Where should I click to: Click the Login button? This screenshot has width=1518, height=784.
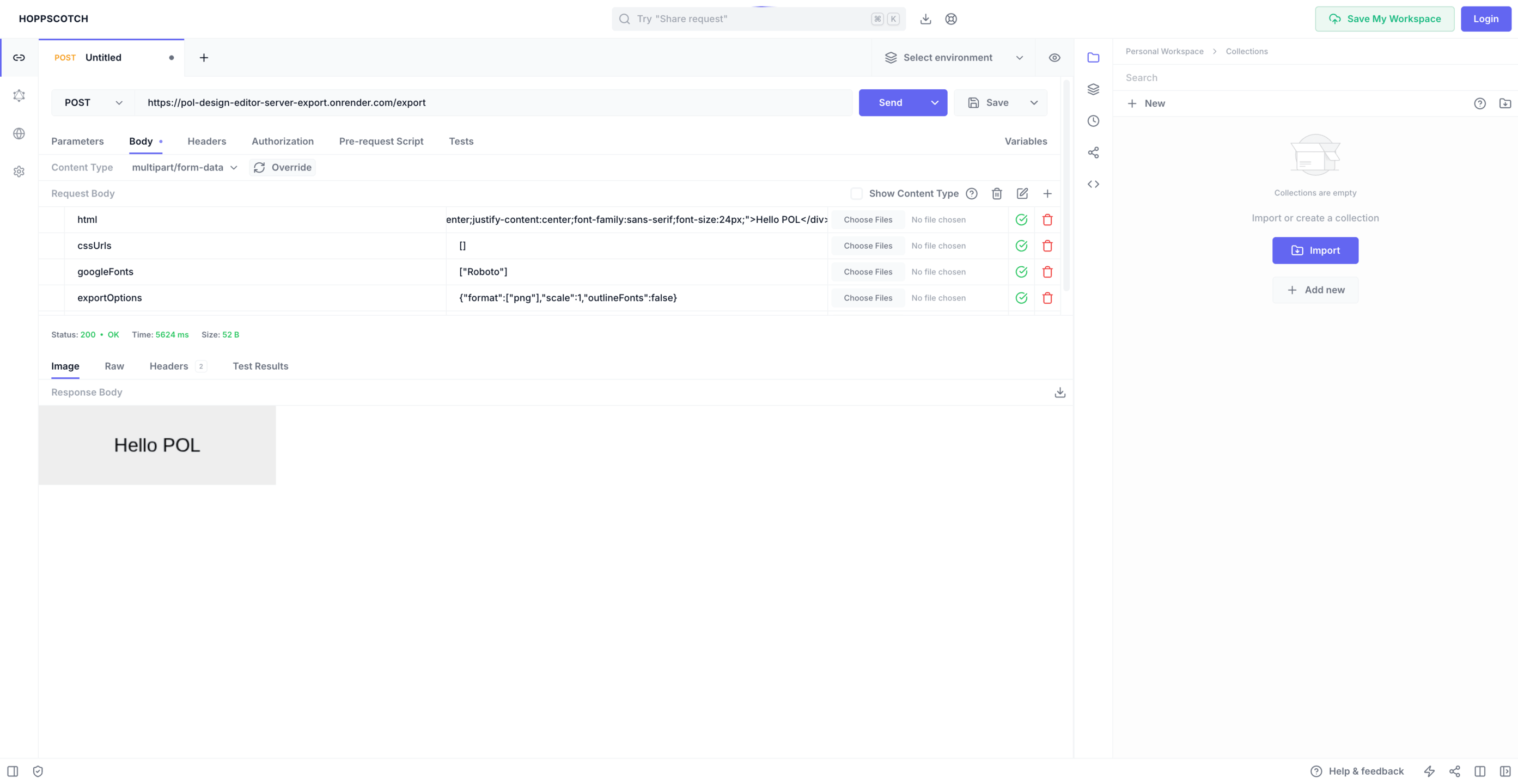1485,19
